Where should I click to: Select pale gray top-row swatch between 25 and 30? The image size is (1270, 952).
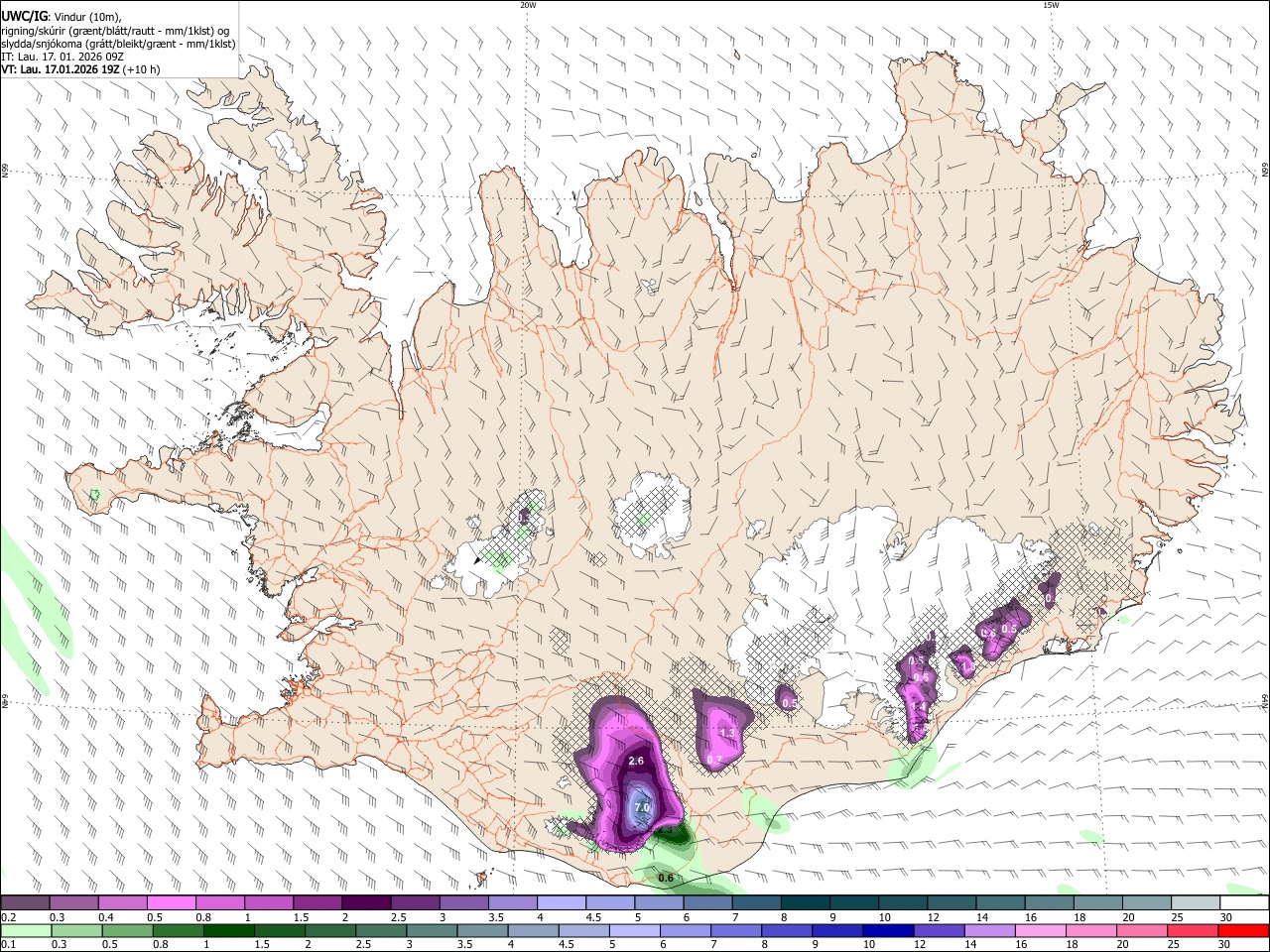coord(1197,902)
